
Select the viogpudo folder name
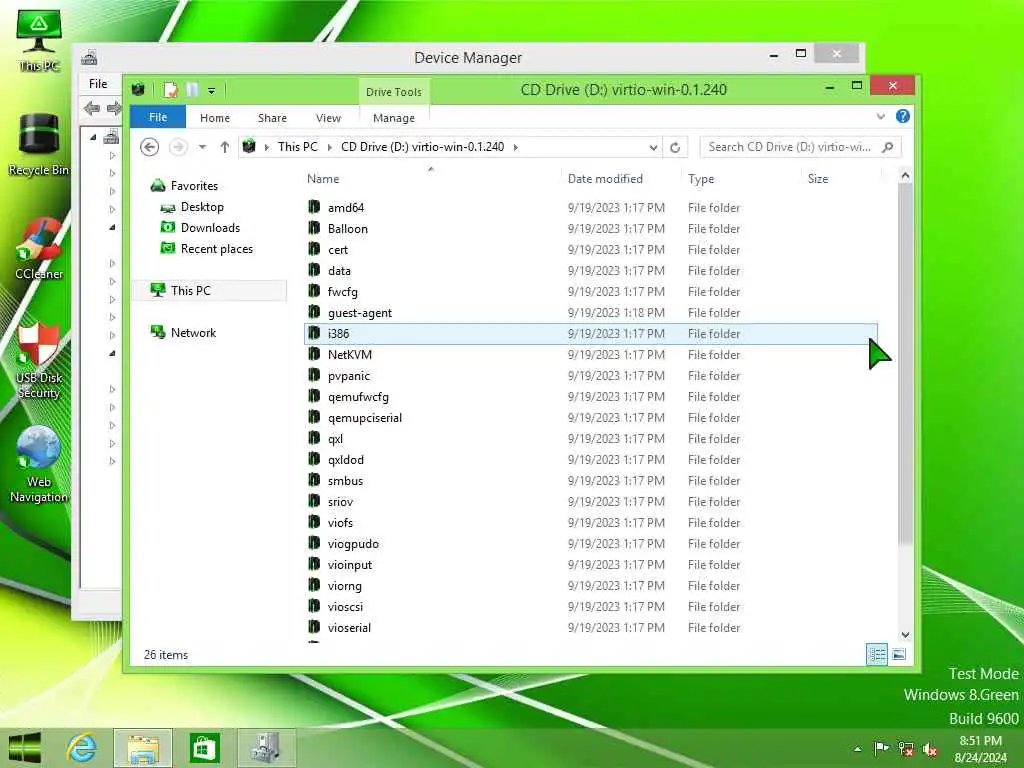(x=353, y=543)
